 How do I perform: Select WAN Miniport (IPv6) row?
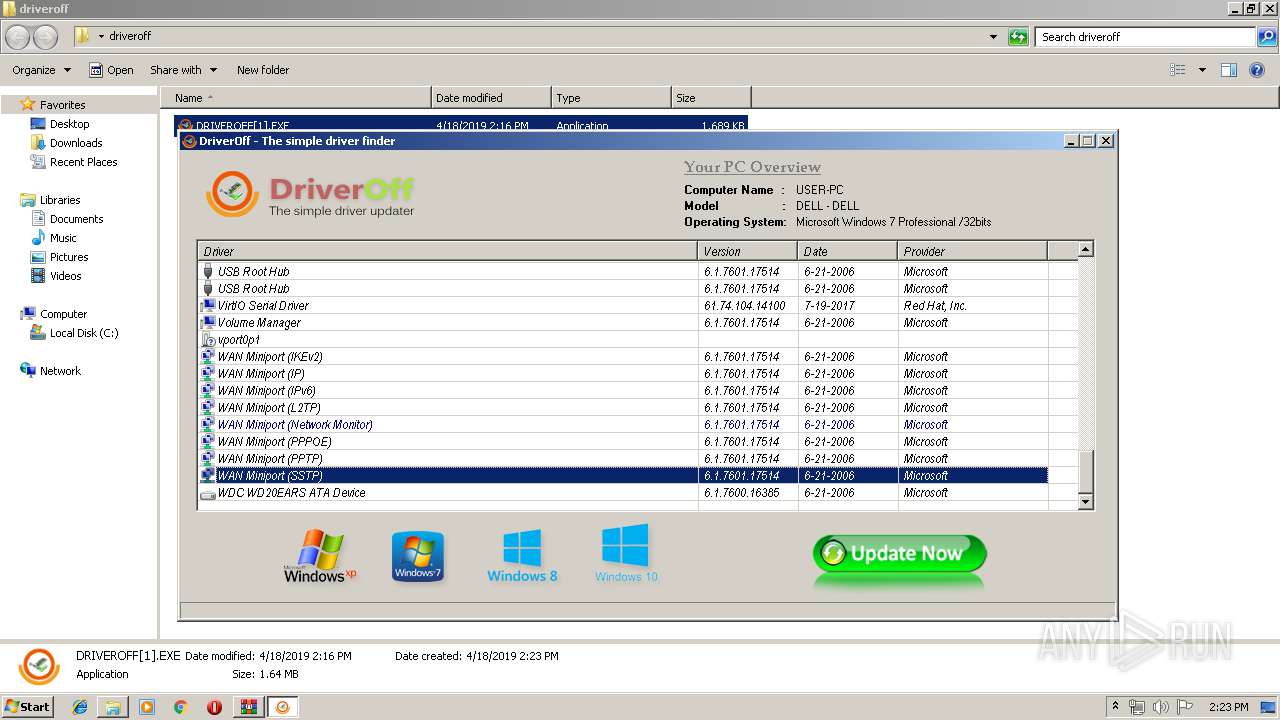(x=623, y=391)
